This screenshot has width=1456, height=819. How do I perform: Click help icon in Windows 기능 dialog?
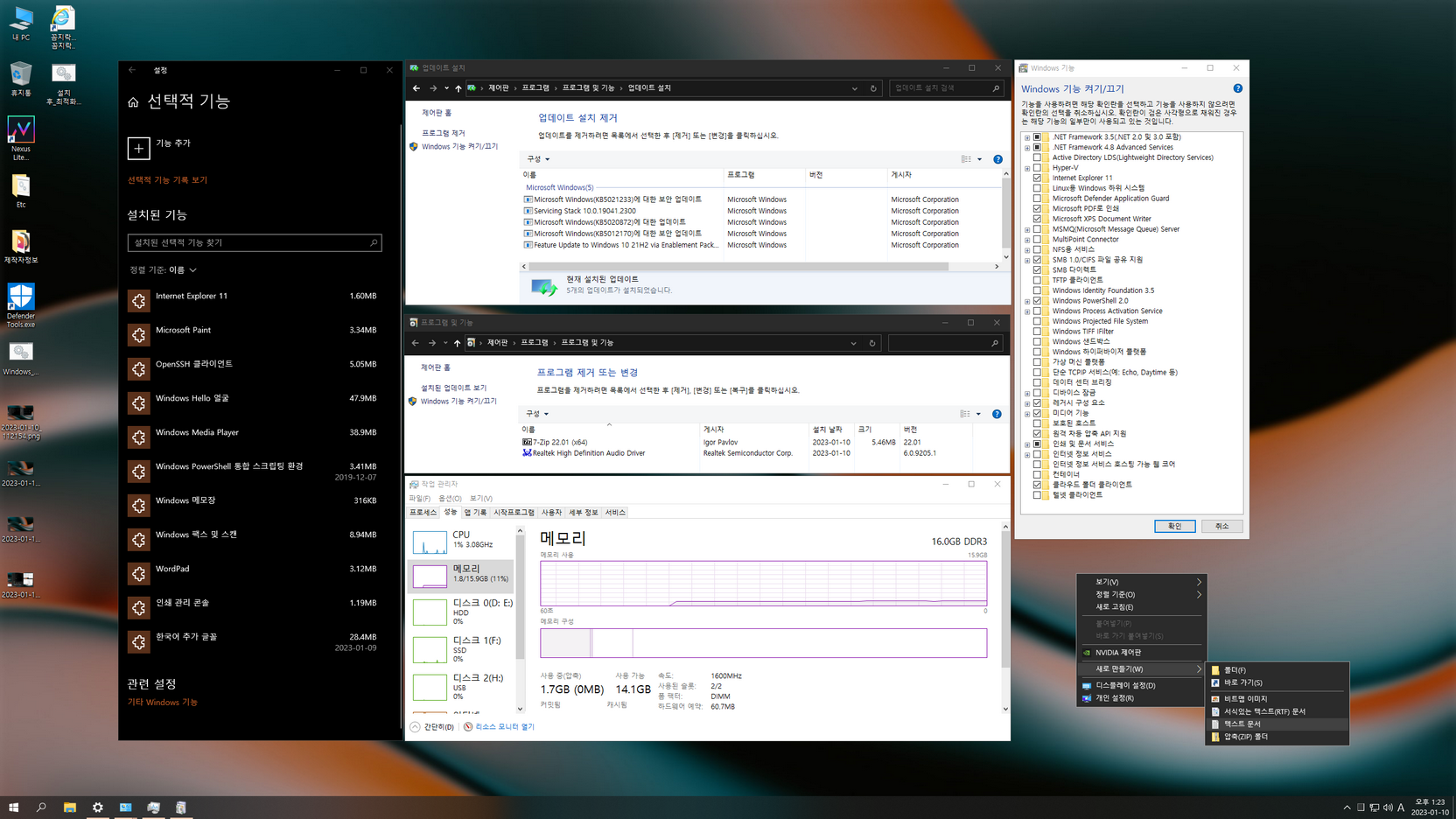1237,88
